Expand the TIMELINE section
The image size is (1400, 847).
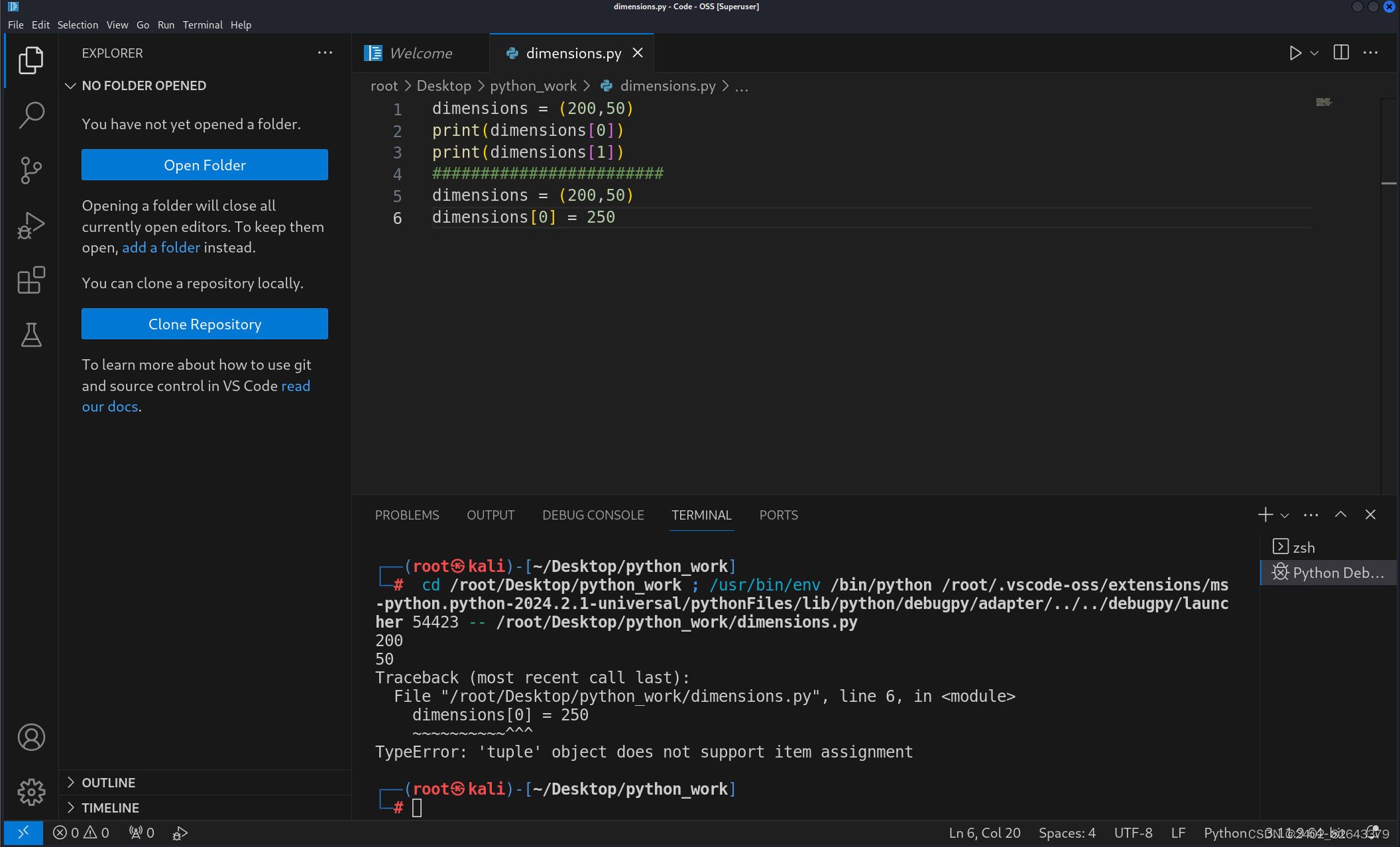205,808
